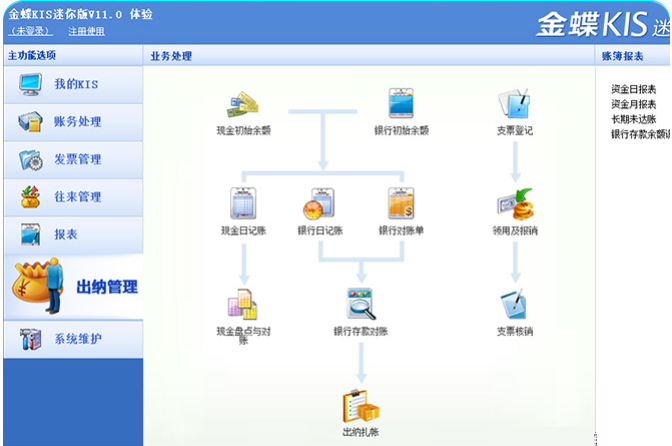672x446 pixels.
Task: Click the 出纳管理 money bag icon
Action: (39, 285)
